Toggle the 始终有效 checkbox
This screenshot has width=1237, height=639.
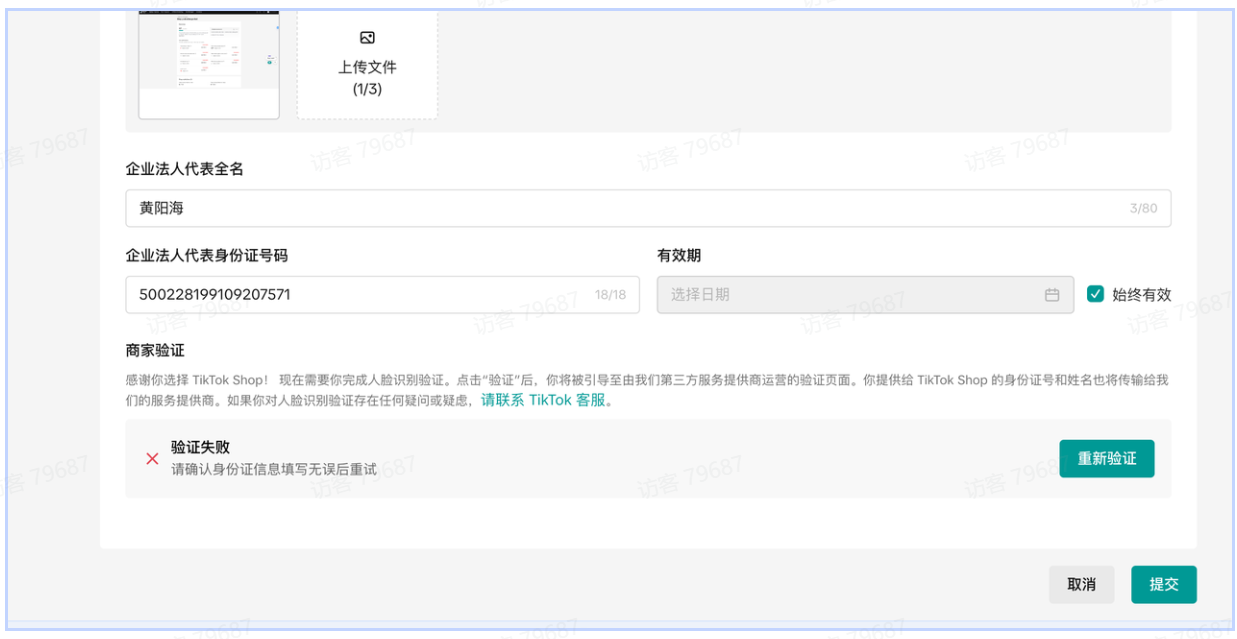pyautogui.click(x=1095, y=294)
